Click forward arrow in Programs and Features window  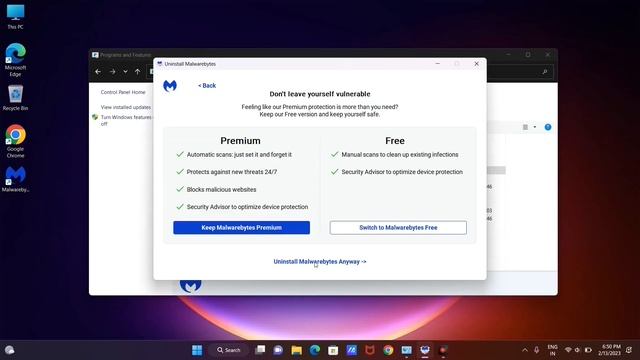pos(112,72)
